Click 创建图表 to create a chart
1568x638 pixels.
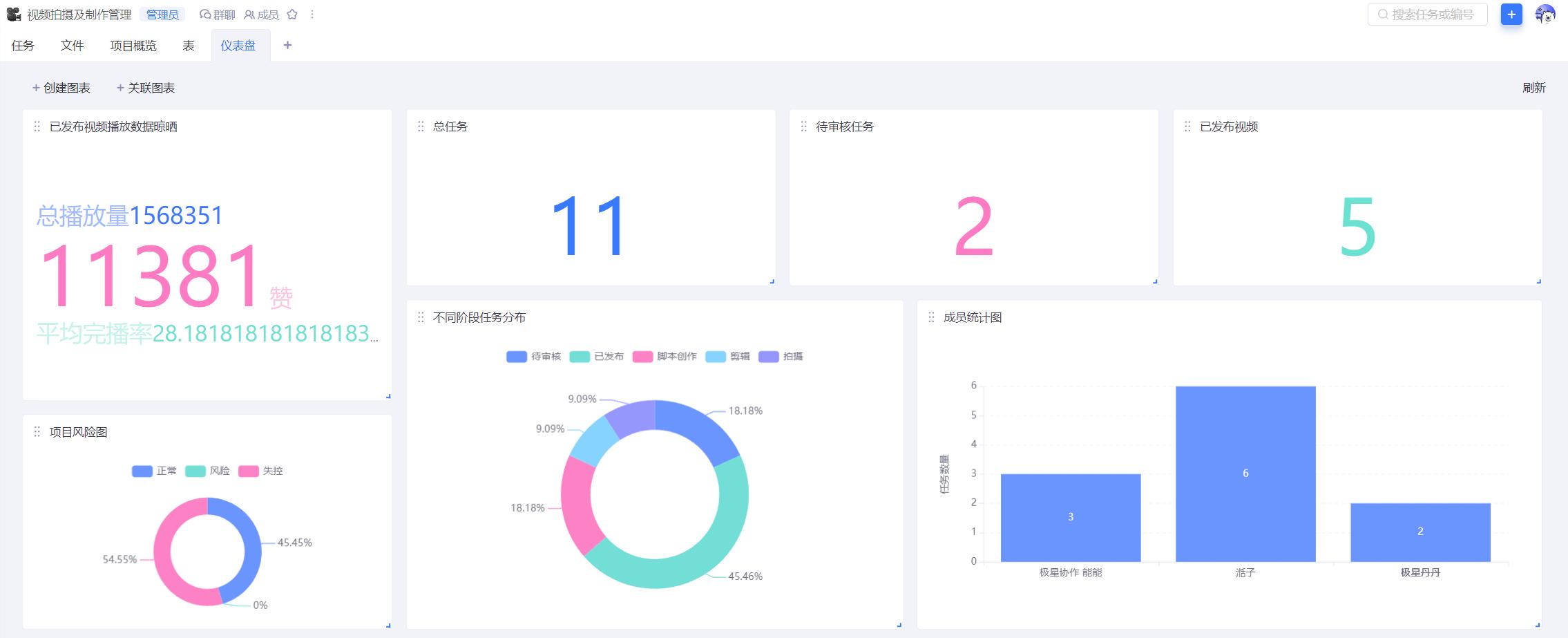pyautogui.click(x=63, y=88)
